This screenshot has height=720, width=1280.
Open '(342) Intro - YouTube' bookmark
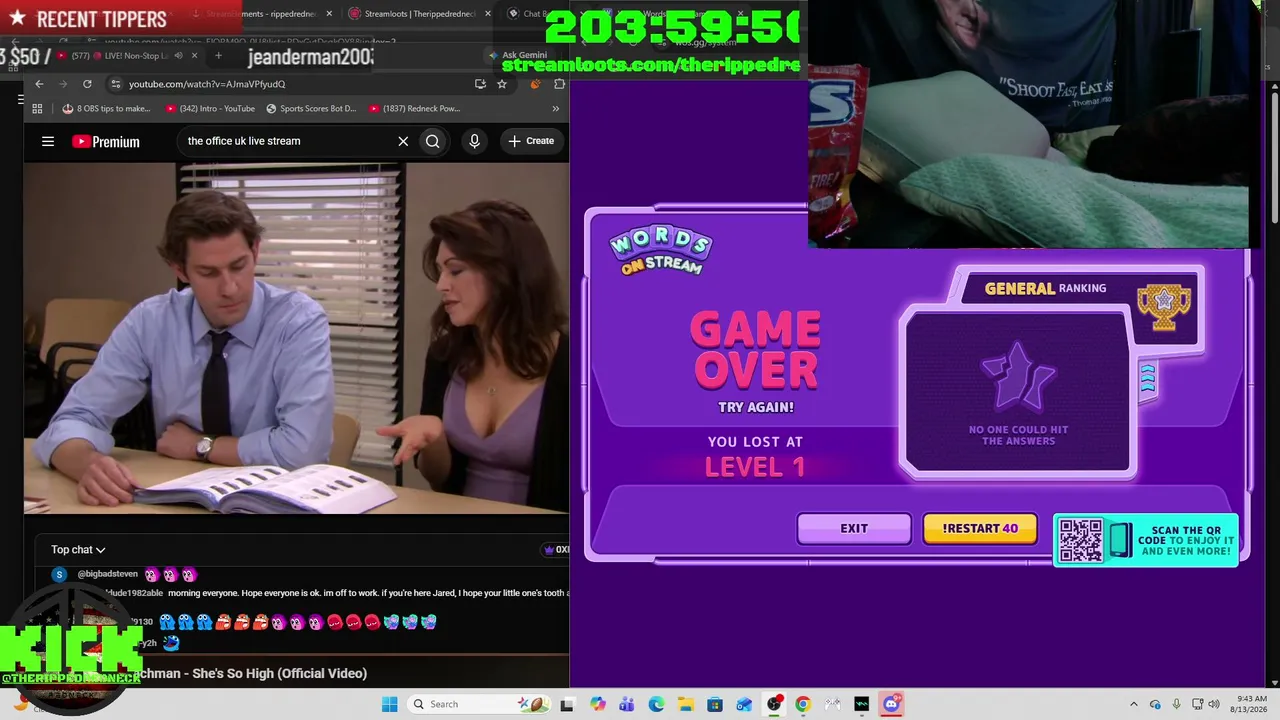[x=210, y=108]
